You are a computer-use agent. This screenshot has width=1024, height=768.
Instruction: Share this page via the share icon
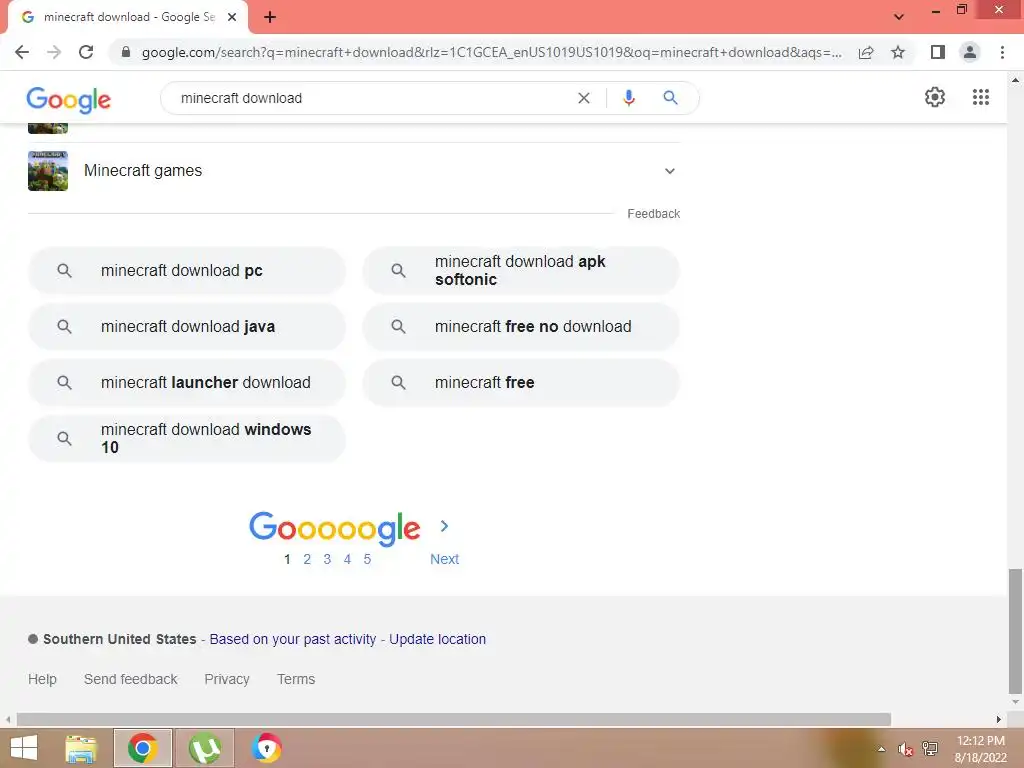866,52
